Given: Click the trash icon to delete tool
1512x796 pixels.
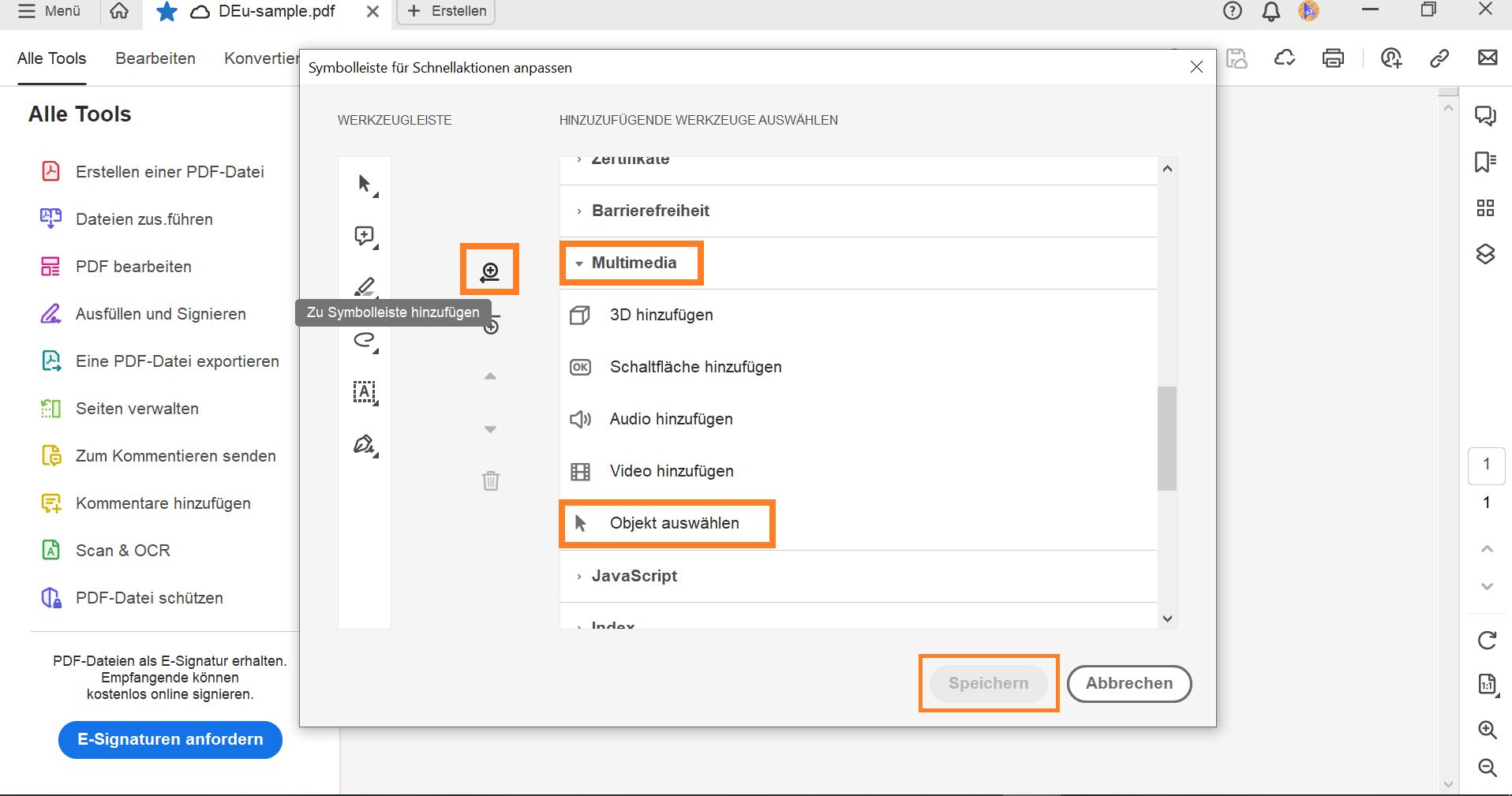Looking at the screenshot, I should click(x=491, y=480).
